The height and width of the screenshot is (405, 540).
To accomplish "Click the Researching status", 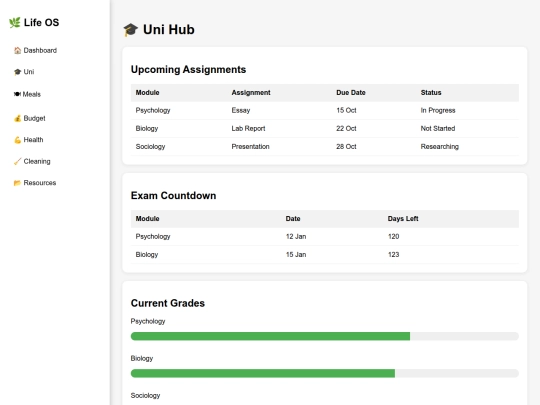I will click(439, 147).
